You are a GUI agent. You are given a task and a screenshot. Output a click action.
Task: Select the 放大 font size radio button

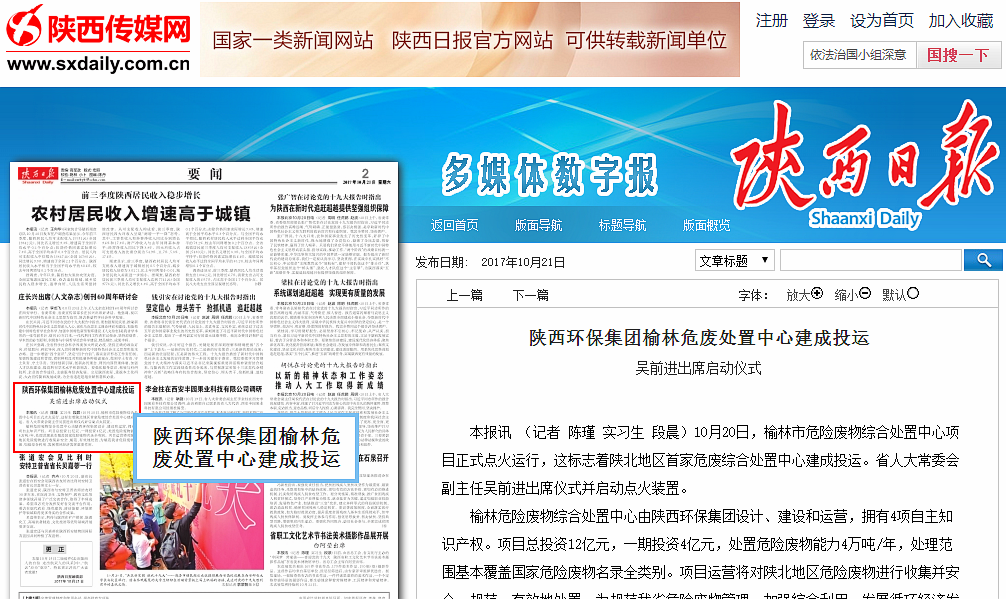click(x=817, y=294)
